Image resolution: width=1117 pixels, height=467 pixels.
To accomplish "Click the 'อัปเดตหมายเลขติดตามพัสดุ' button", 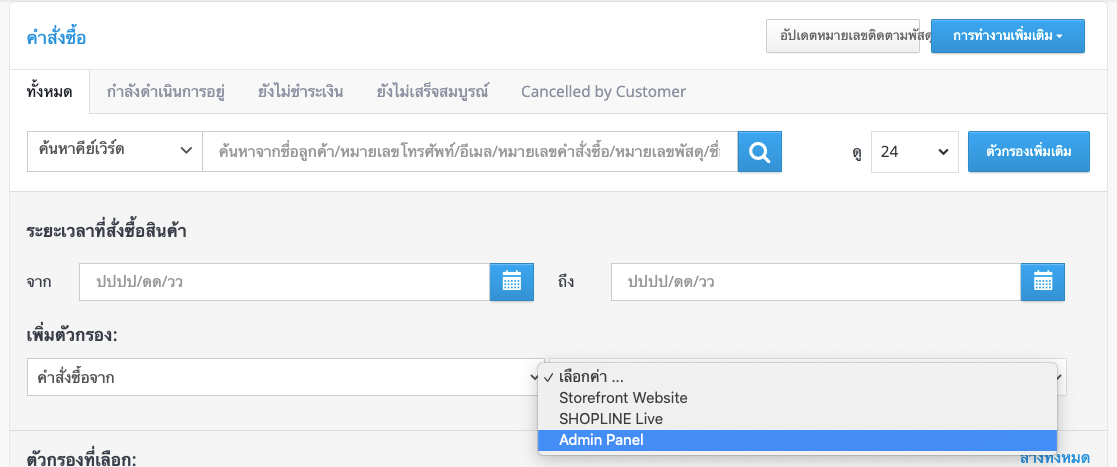I will coord(843,36).
